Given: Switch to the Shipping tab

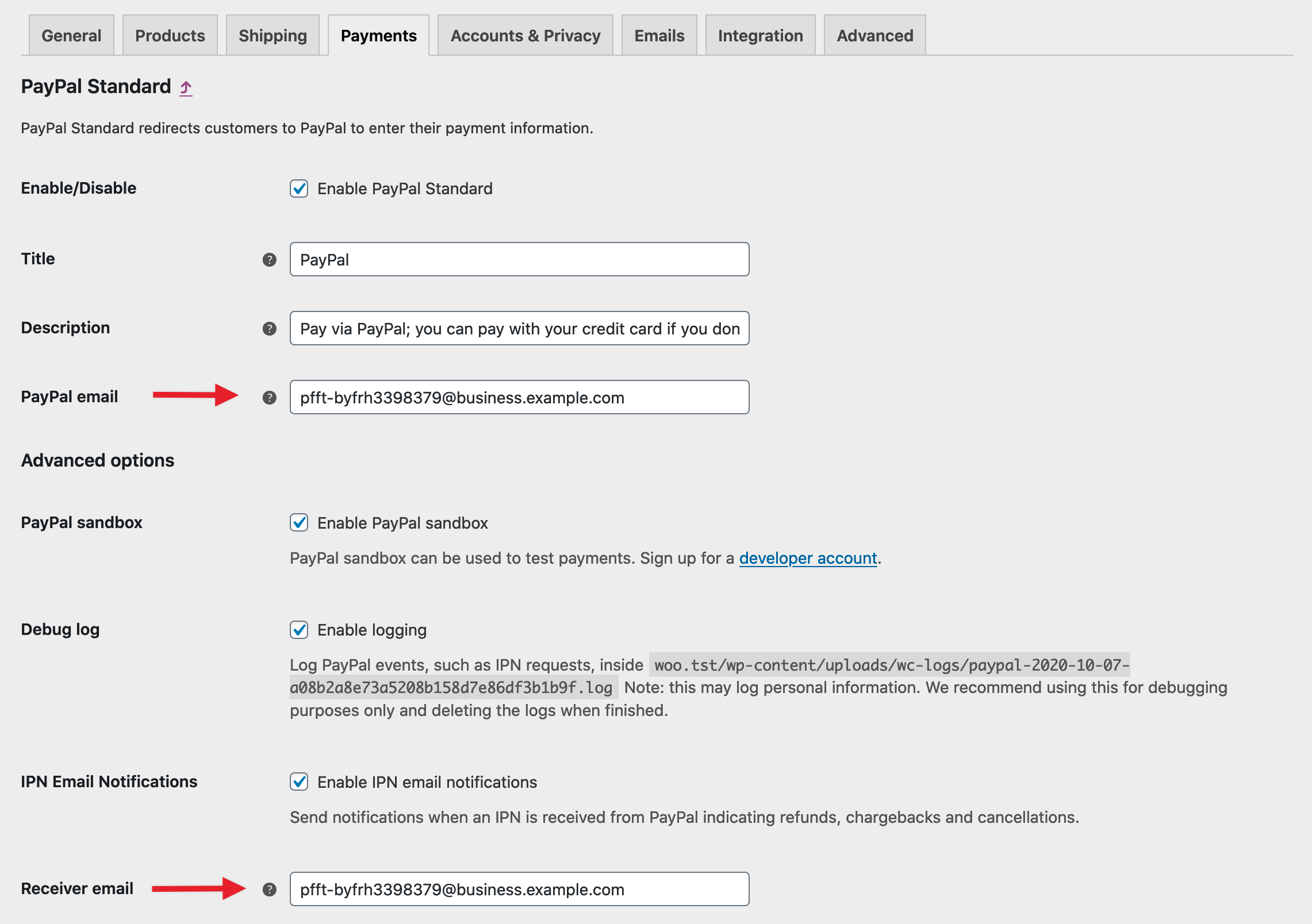Looking at the screenshot, I should [272, 35].
